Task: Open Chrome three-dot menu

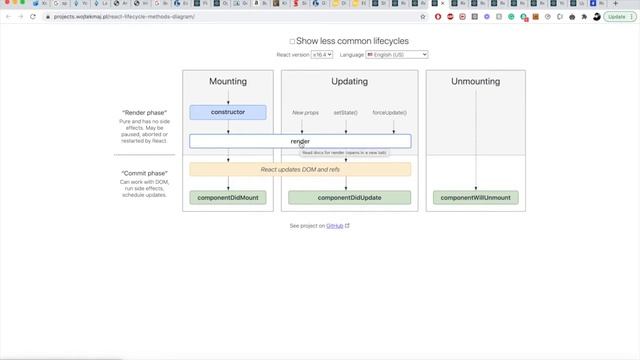Action: pos(631,17)
